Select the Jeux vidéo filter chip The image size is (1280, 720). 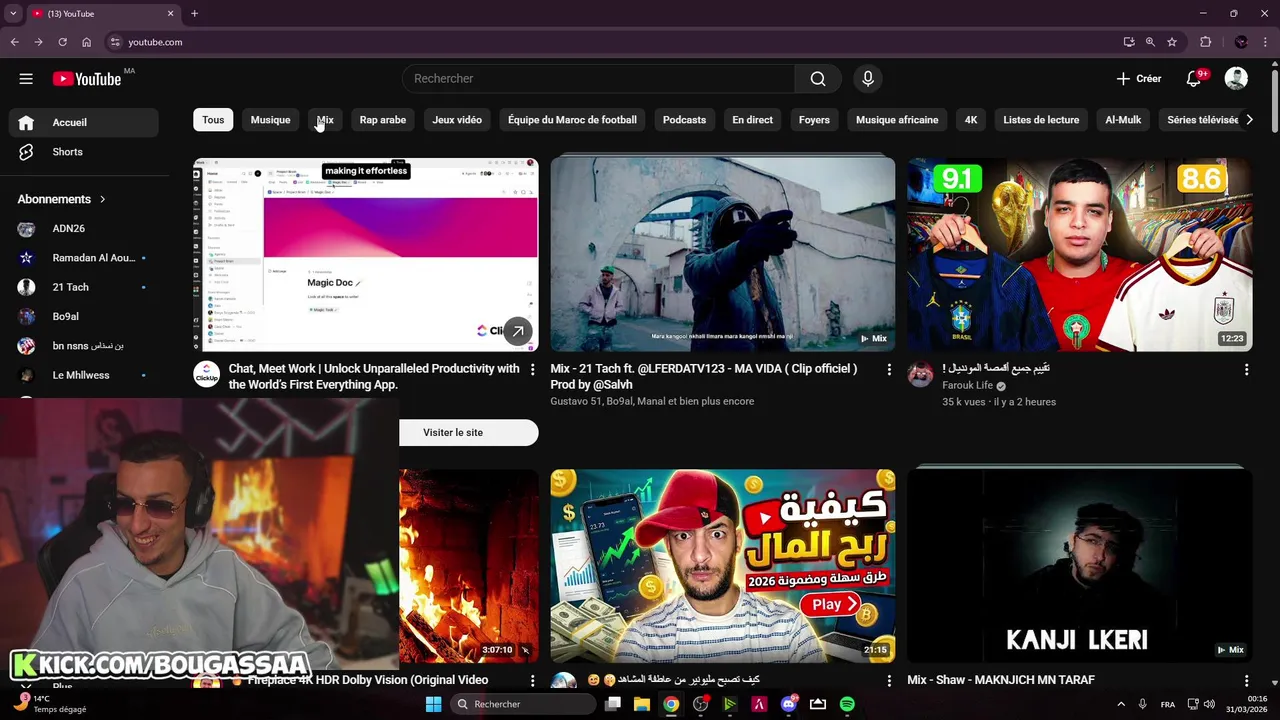click(457, 120)
